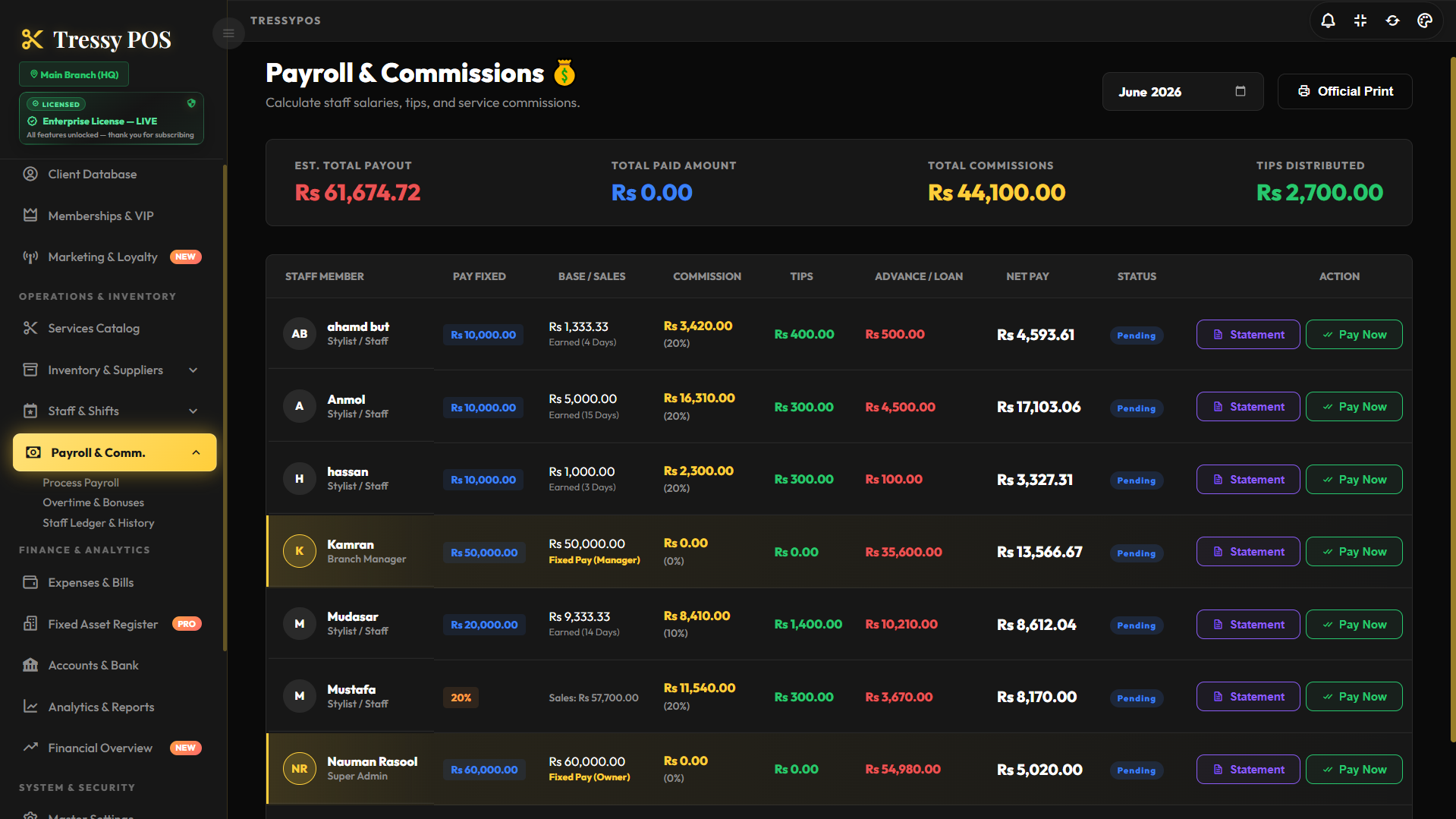Click the Client Database icon
This screenshot has height=819, width=1456.
(x=30, y=174)
